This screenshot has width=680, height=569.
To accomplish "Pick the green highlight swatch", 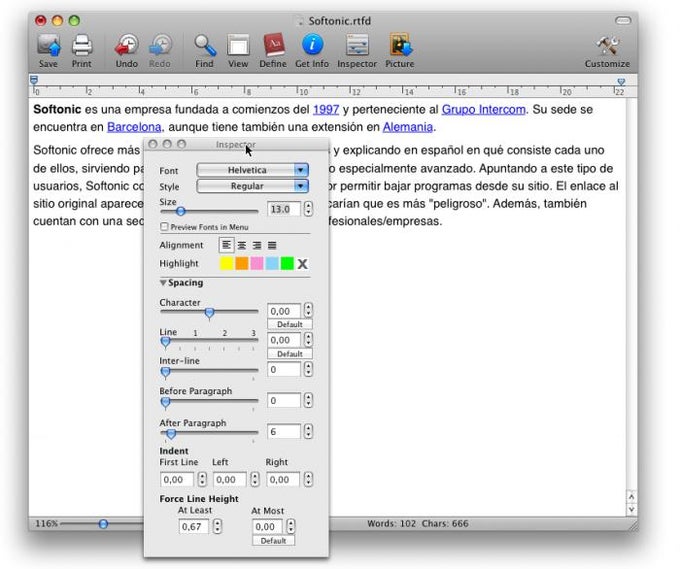I will click(x=287, y=263).
